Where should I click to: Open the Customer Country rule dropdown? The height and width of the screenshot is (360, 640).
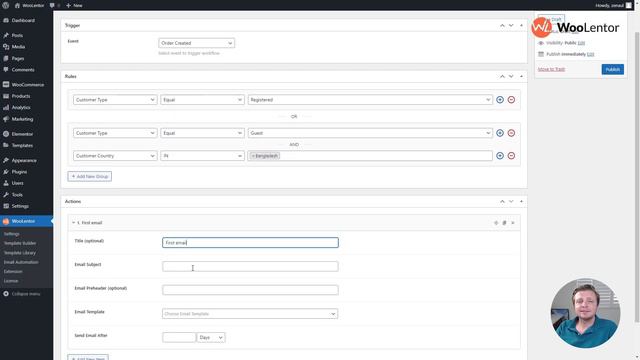click(115, 156)
